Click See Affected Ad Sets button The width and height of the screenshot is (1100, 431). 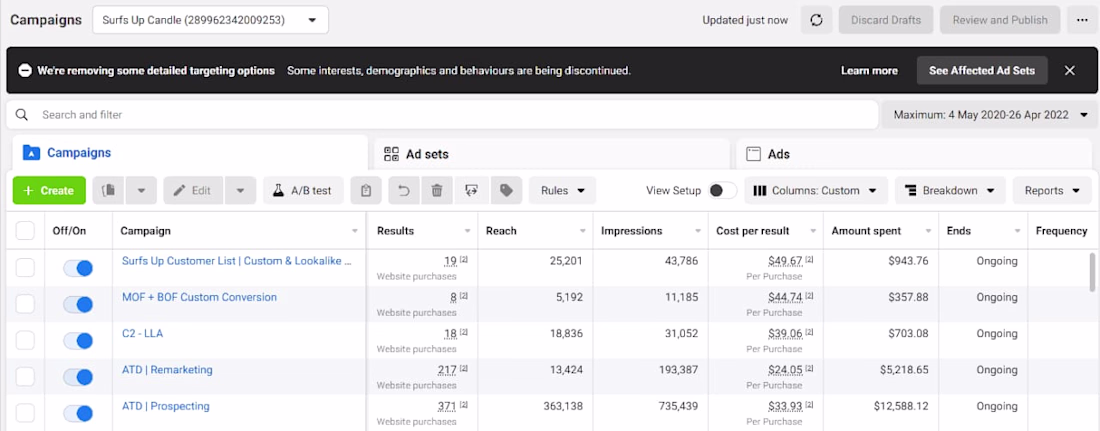tap(982, 70)
